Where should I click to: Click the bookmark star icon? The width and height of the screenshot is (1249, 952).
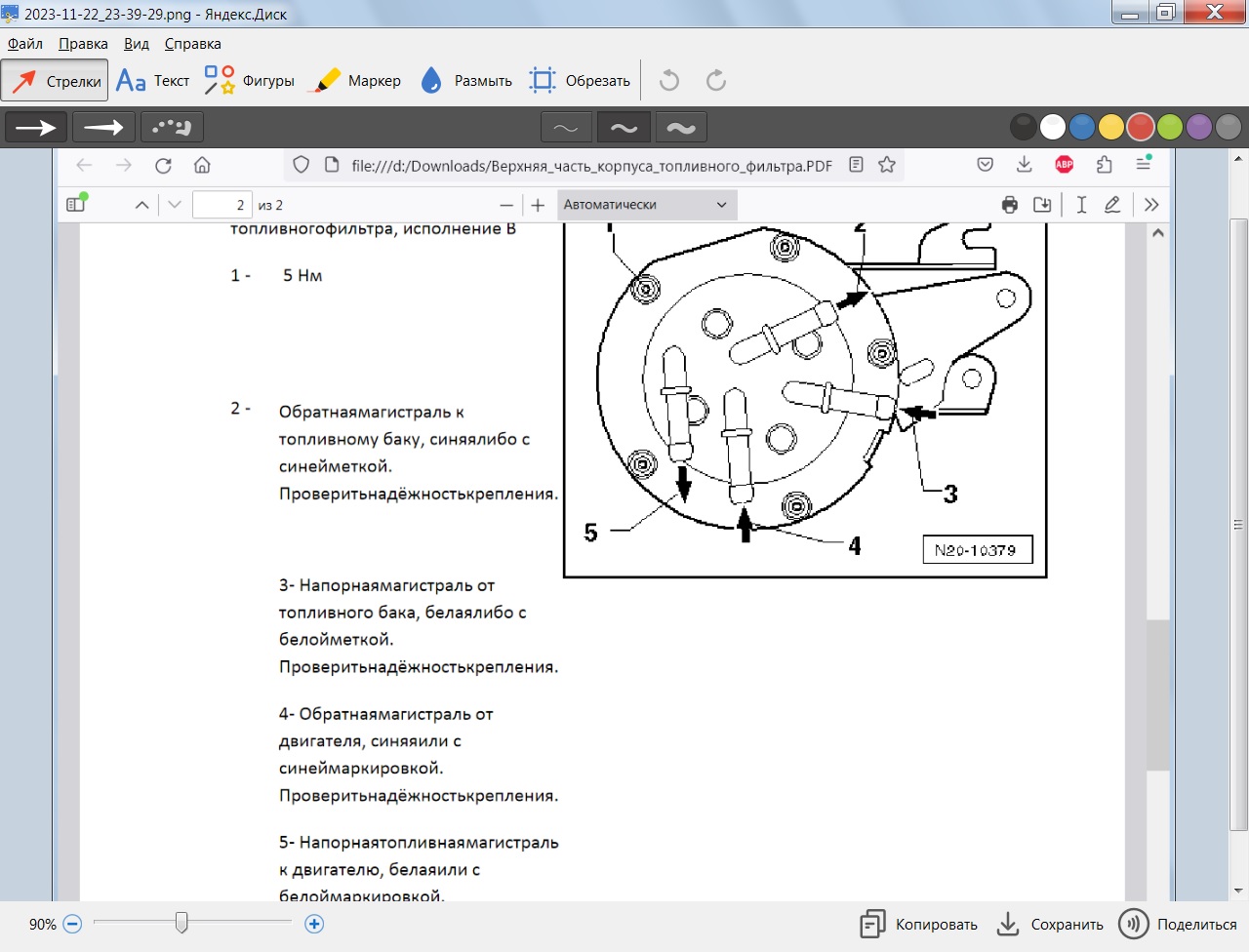coord(887,165)
